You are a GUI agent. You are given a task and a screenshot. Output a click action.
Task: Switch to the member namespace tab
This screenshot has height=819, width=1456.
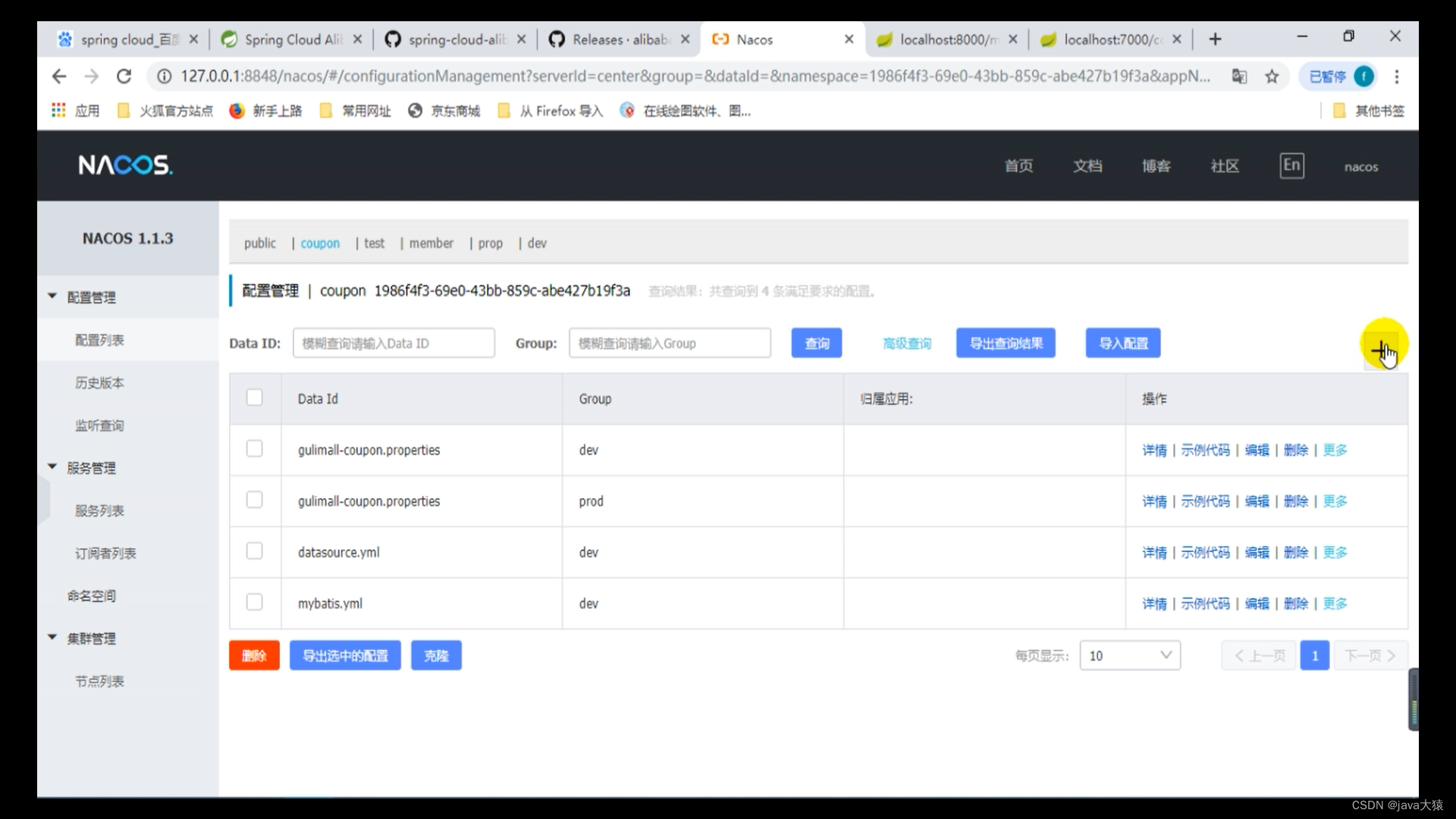tap(431, 243)
